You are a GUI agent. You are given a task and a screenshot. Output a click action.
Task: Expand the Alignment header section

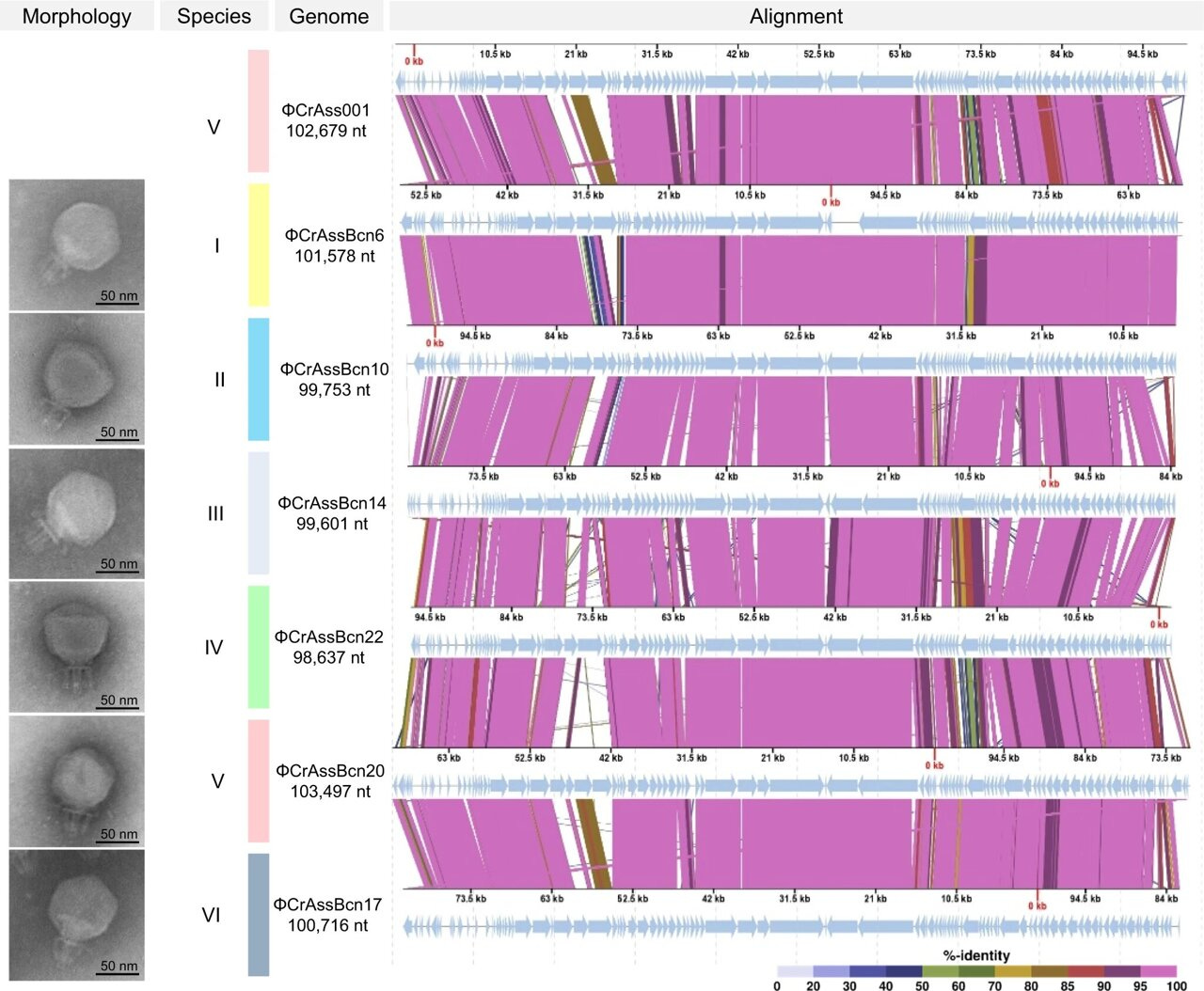(x=797, y=16)
